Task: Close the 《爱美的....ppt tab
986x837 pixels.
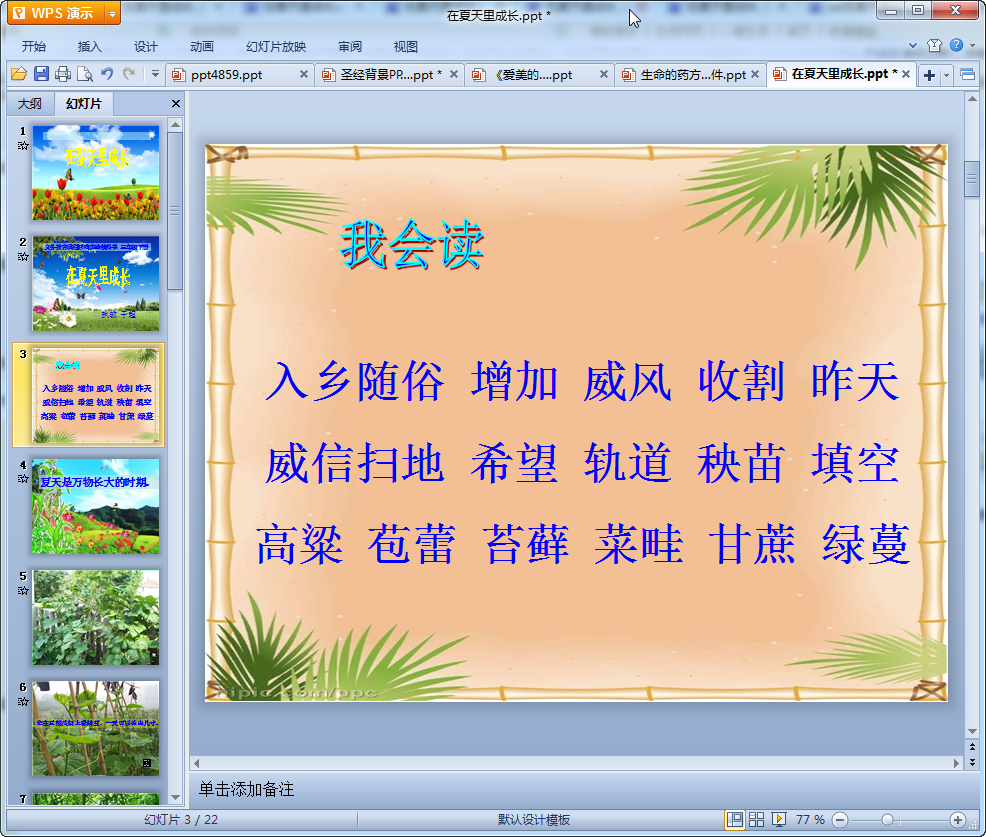Action: click(x=604, y=74)
